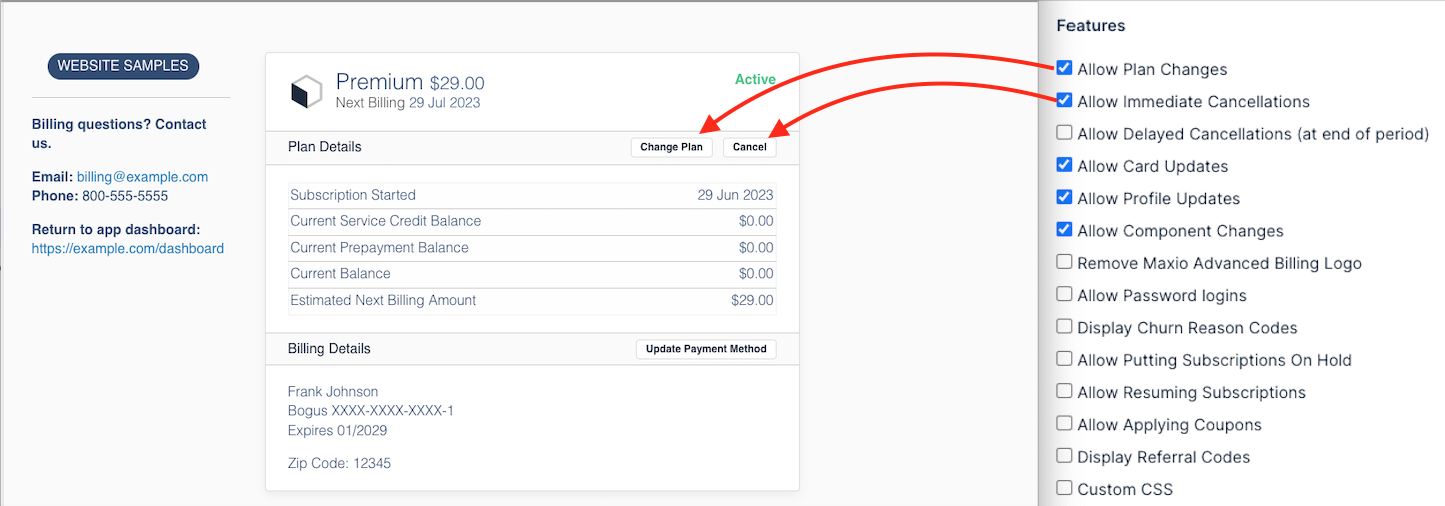Follow the example.com dashboard link

[x=128, y=248]
